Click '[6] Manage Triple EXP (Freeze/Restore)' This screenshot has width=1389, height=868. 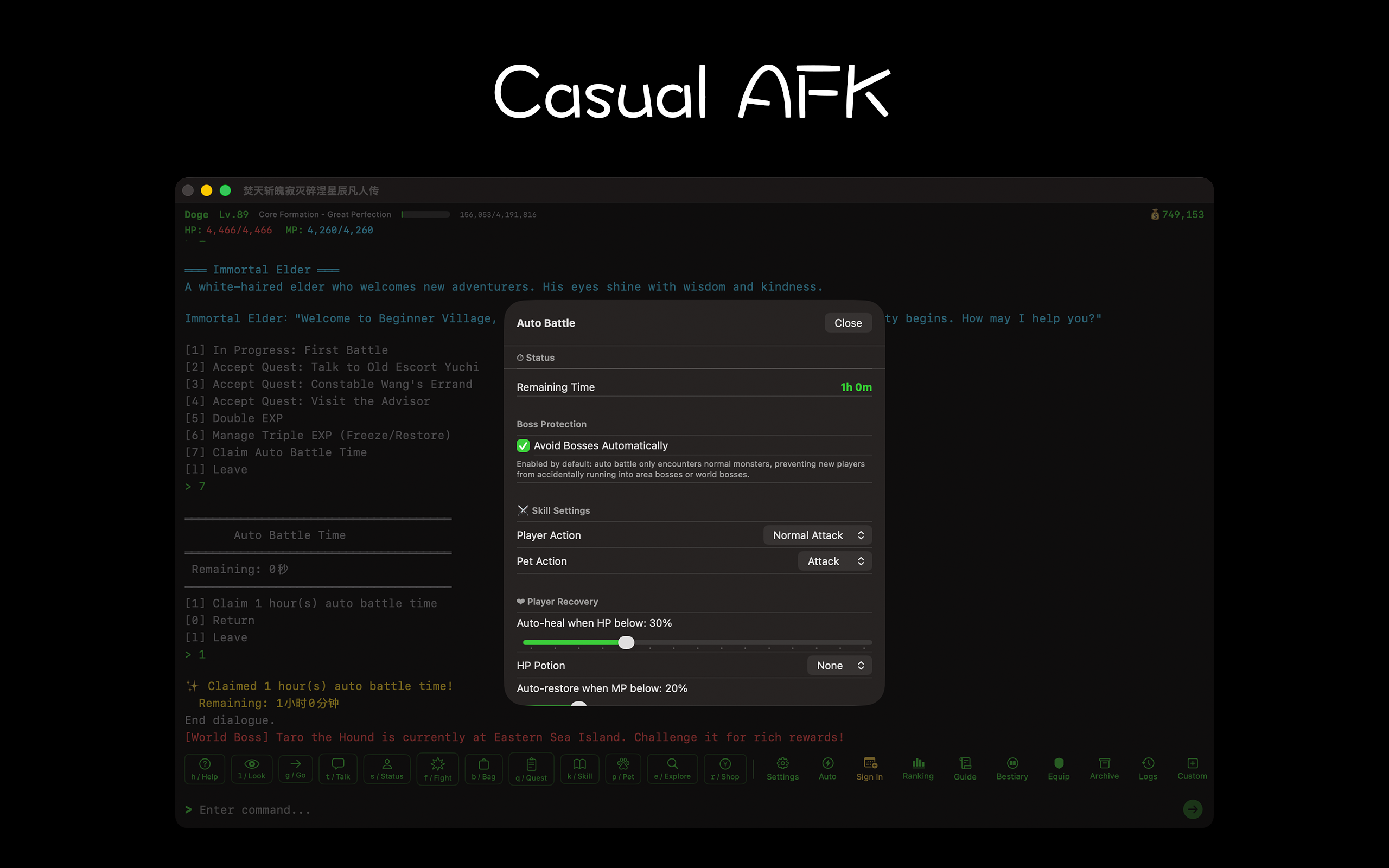(318, 435)
